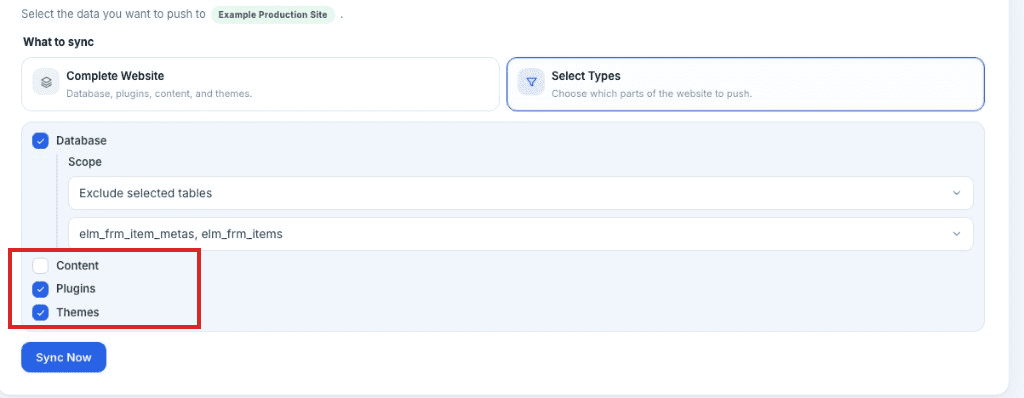Viewport: 1024px width, 398px height.
Task: Click the Scope label
Action: (x=85, y=161)
